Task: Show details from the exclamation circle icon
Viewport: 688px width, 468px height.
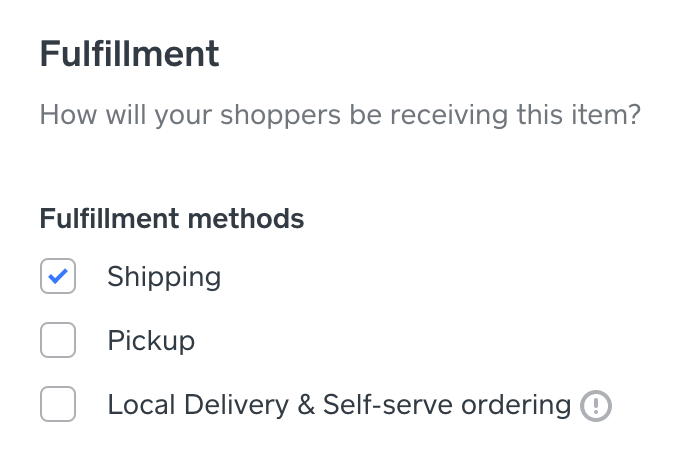Action: pos(596,405)
